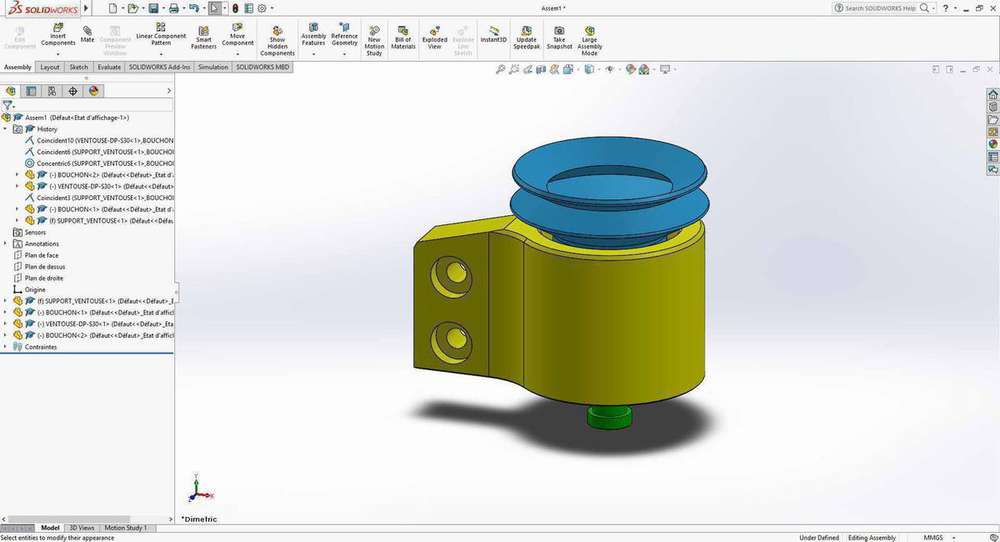
Task: Open Motion Study 1 bottom tab
Action: (125, 528)
